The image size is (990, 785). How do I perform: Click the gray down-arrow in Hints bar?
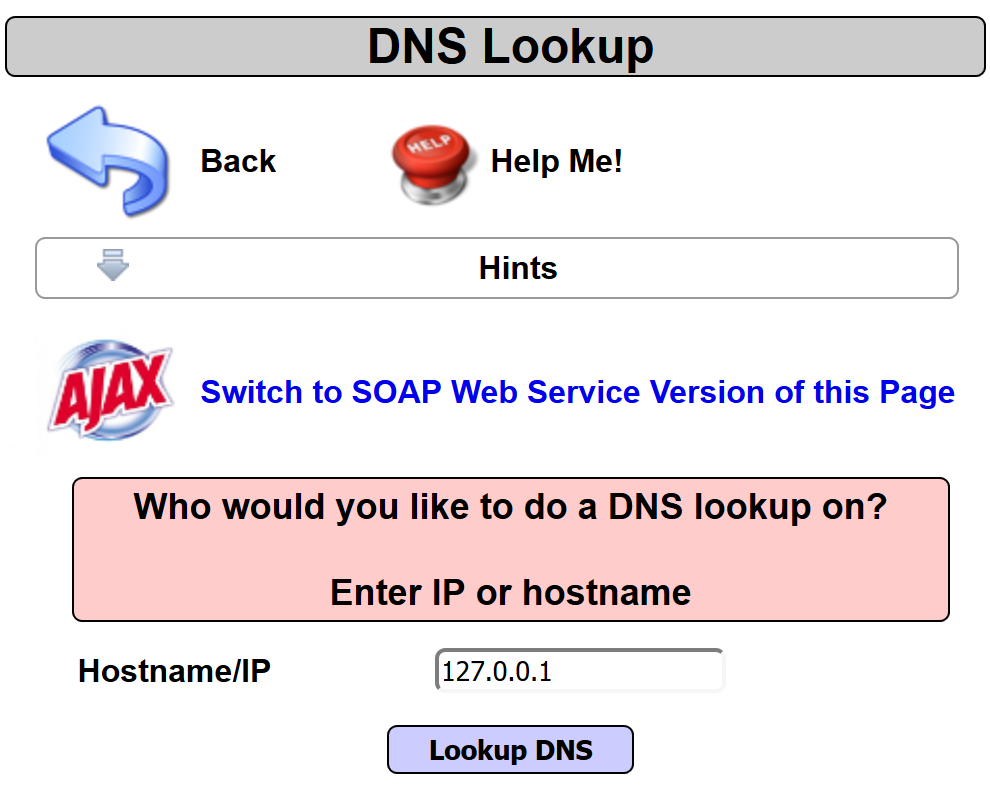[x=113, y=265]
